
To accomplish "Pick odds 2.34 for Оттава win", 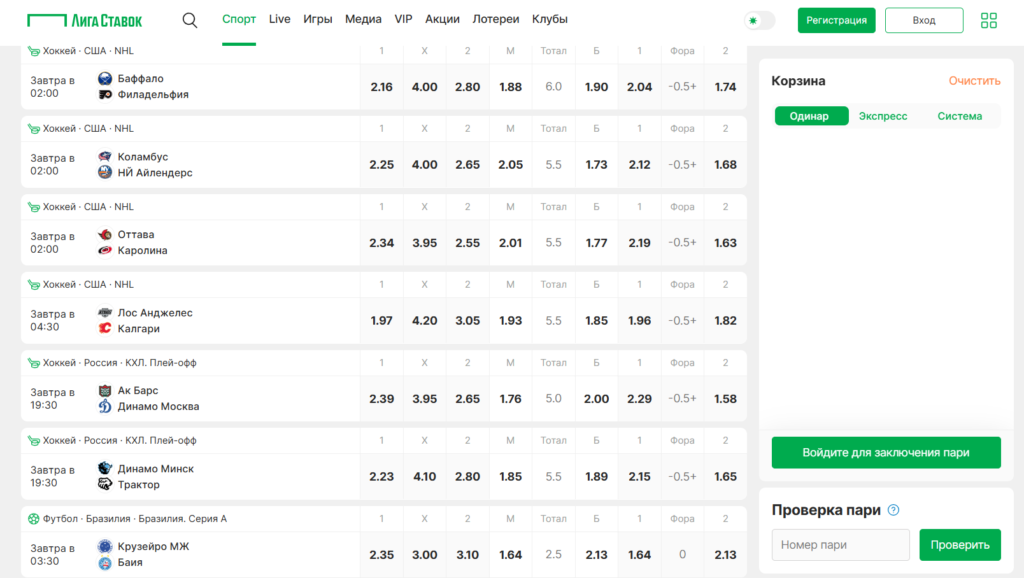I will (381, 243).
